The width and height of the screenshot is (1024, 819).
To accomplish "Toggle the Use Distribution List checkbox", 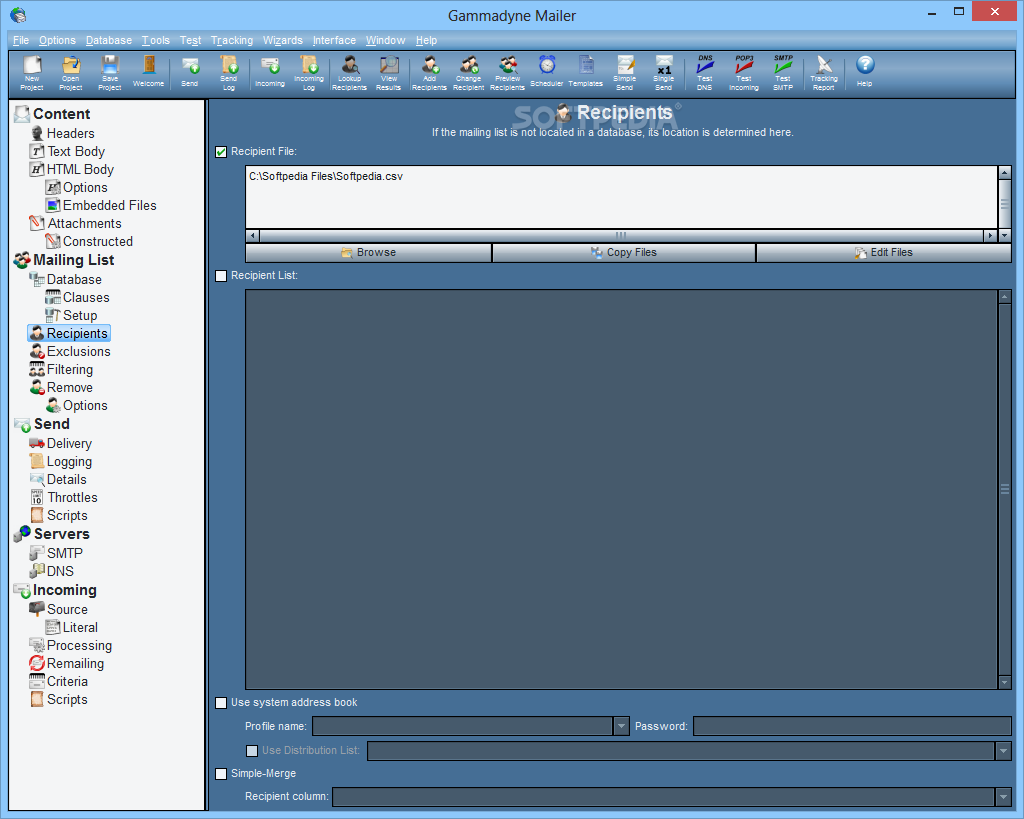I will 251,751.
